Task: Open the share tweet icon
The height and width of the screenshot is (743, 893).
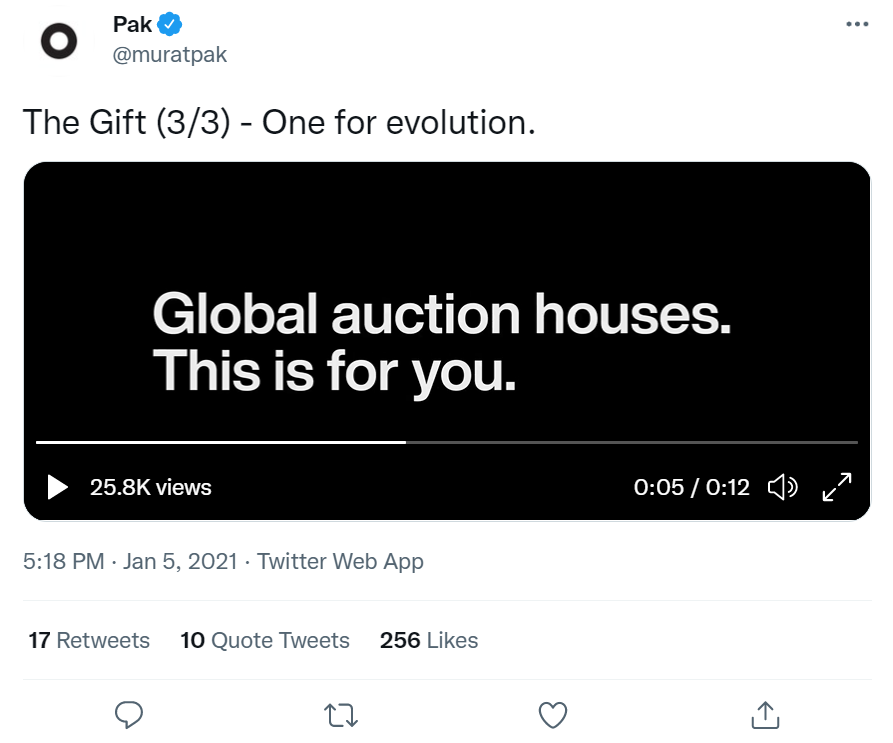Action: click(x=764, y=714)
